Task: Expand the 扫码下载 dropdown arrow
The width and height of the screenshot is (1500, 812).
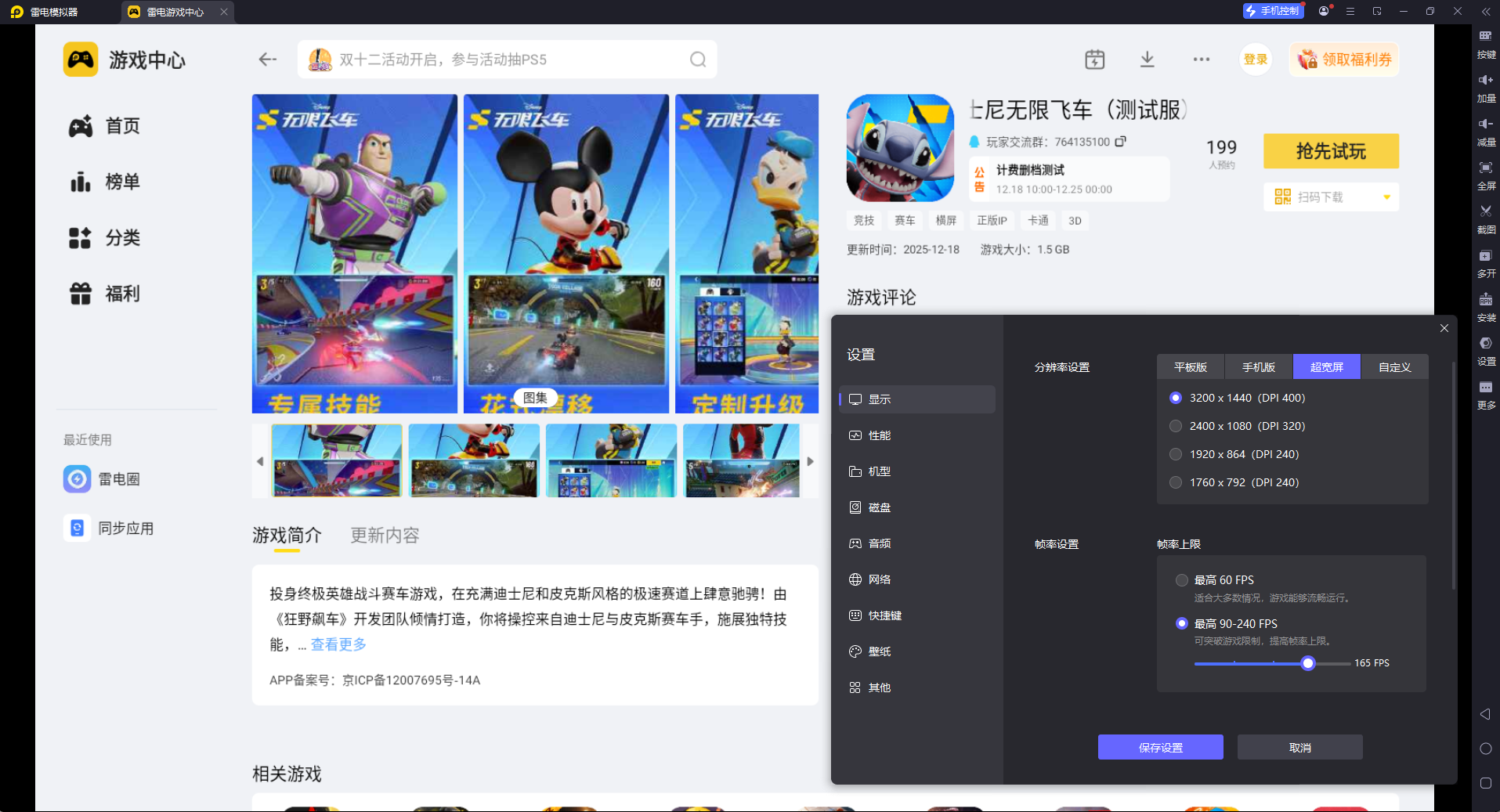Action: (1386, 197)
